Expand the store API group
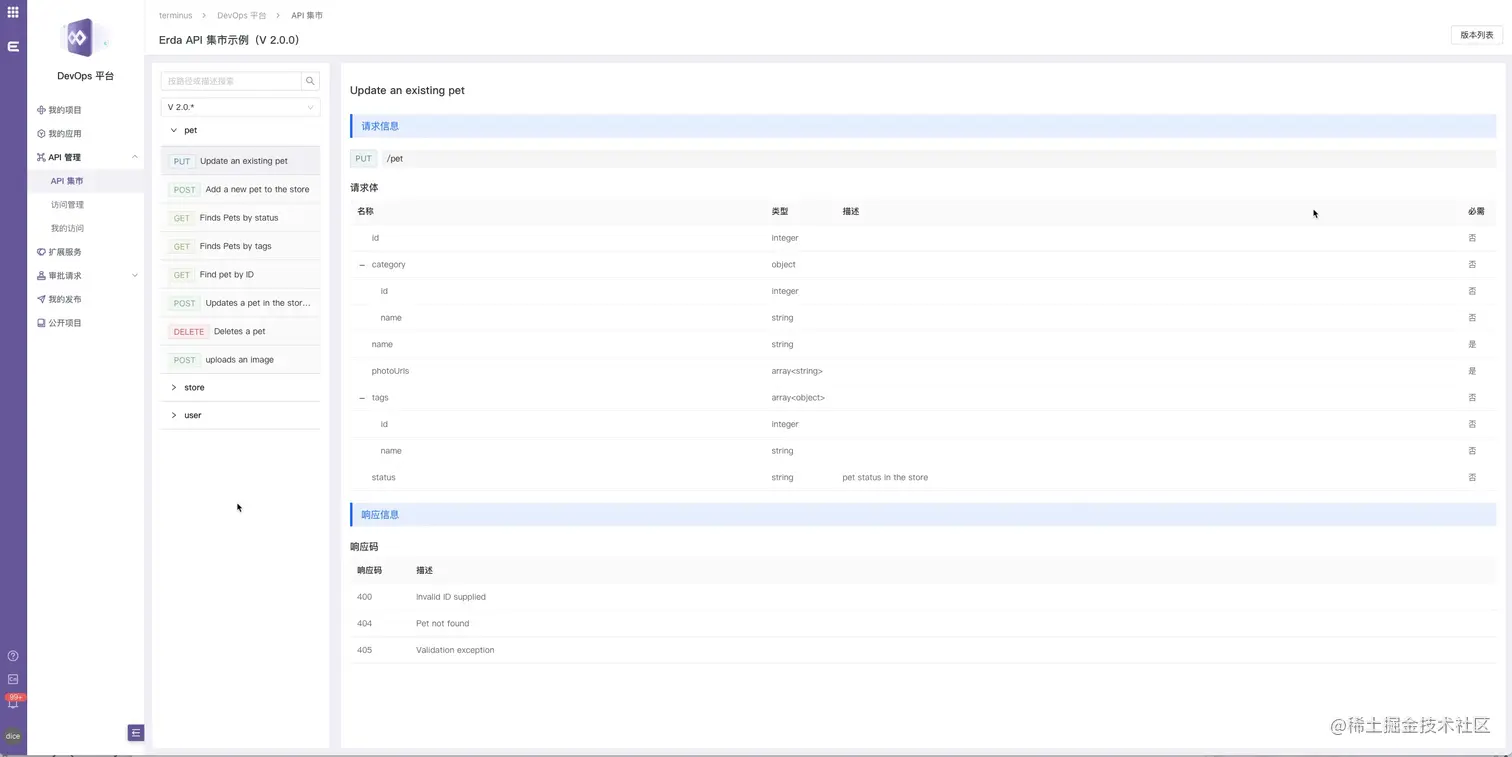 174,388
